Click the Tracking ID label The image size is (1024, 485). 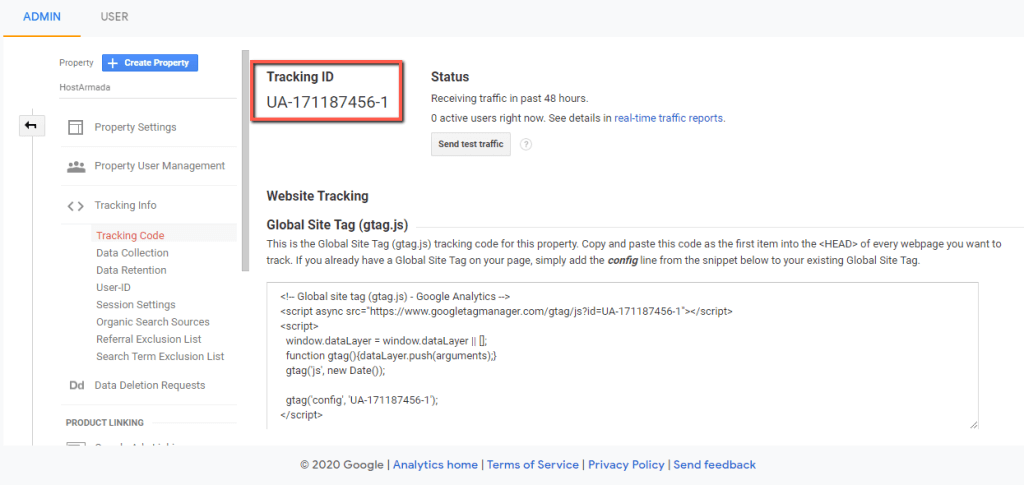click(300, 77)
